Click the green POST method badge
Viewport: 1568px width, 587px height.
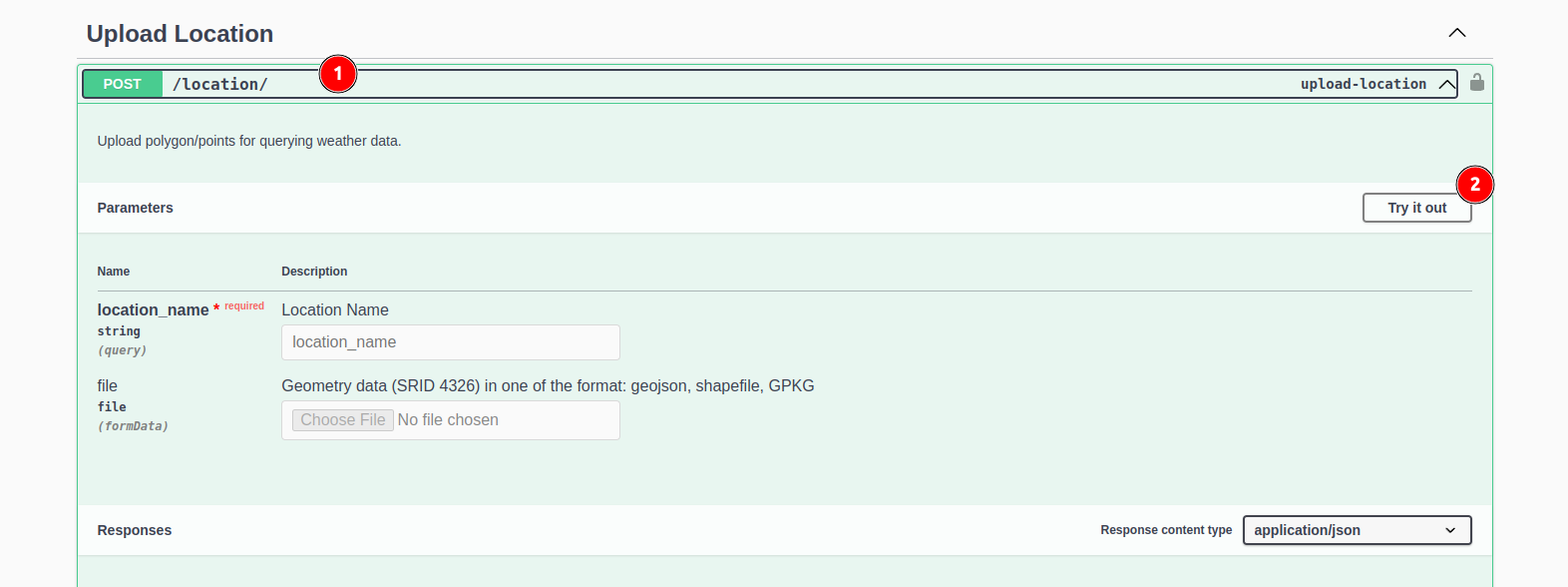(123, 84)
